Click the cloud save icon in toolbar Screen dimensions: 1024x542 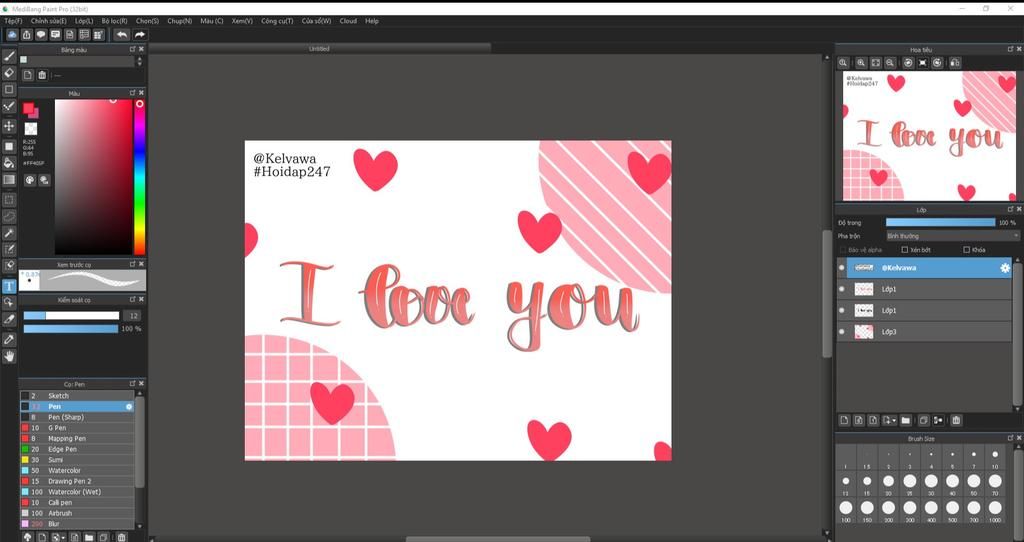point(12,35)
